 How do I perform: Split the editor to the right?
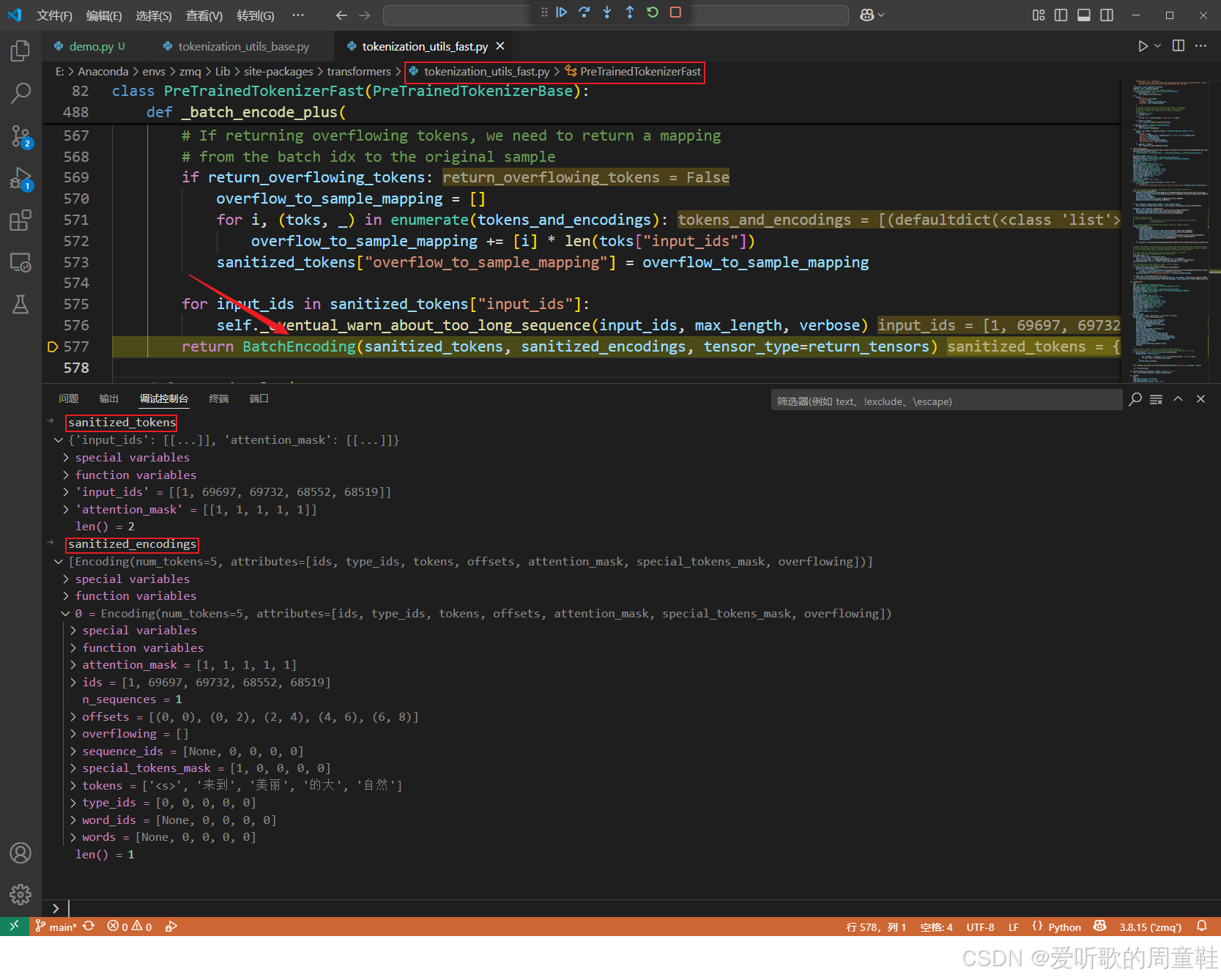[x=1179, y=46]
